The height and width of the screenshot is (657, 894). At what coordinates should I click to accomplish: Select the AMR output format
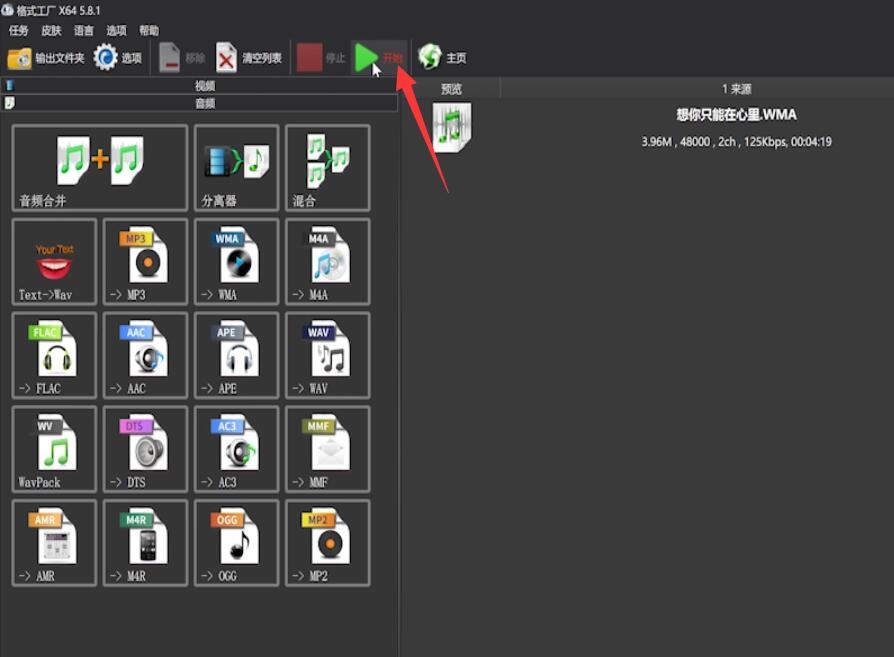coord(54,543)
